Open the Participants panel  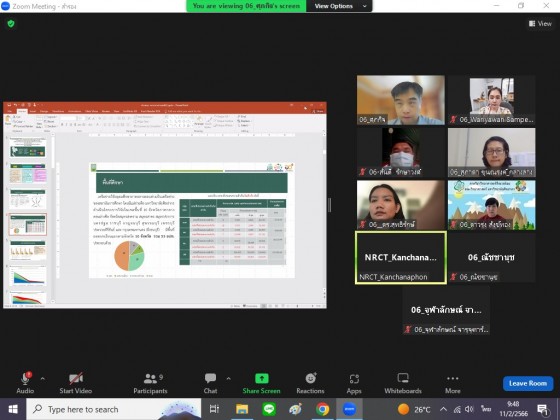pos(150,383)
